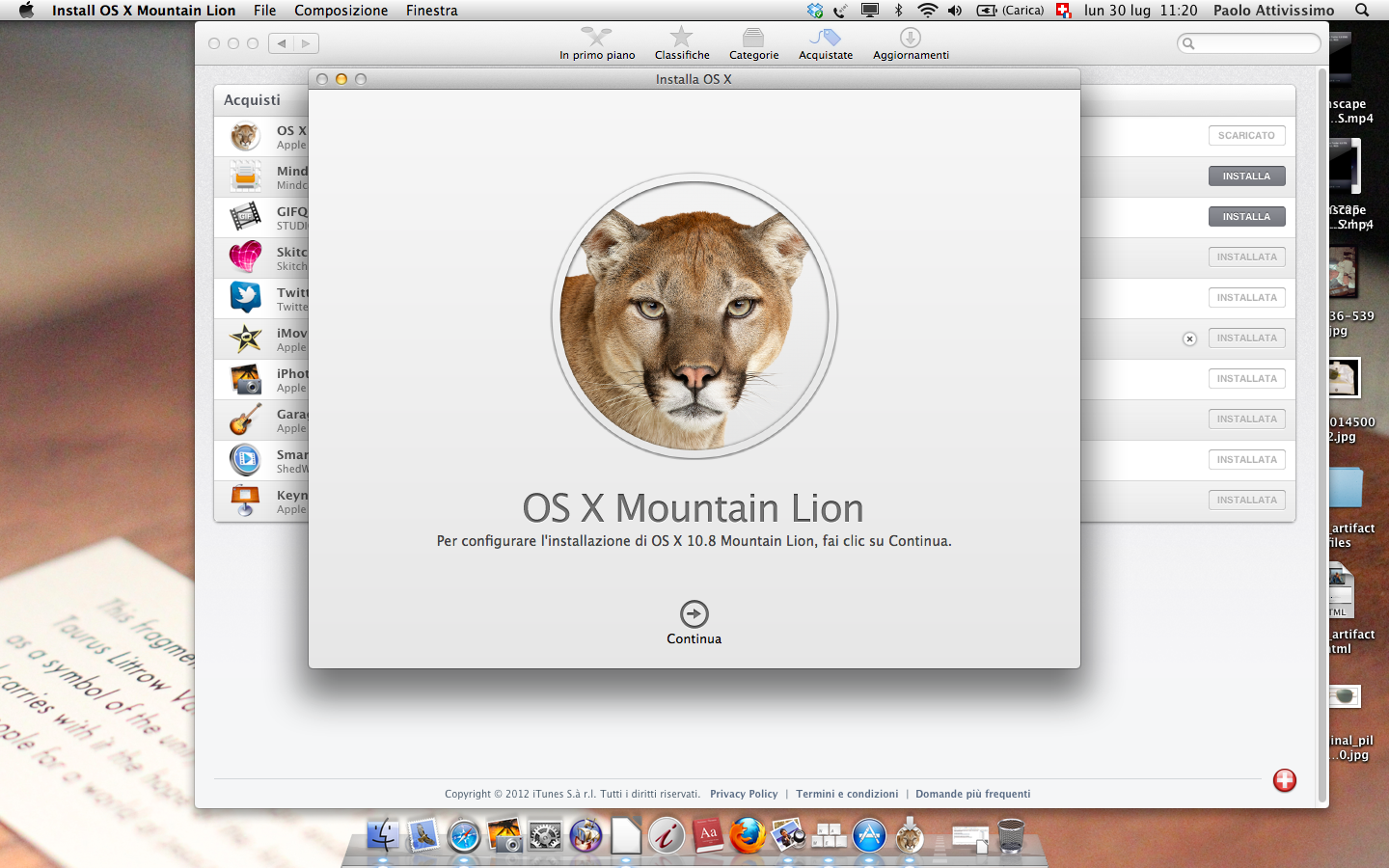Open System Preferences gear from the Dock

pyautogui.click(x=545, y=835)
